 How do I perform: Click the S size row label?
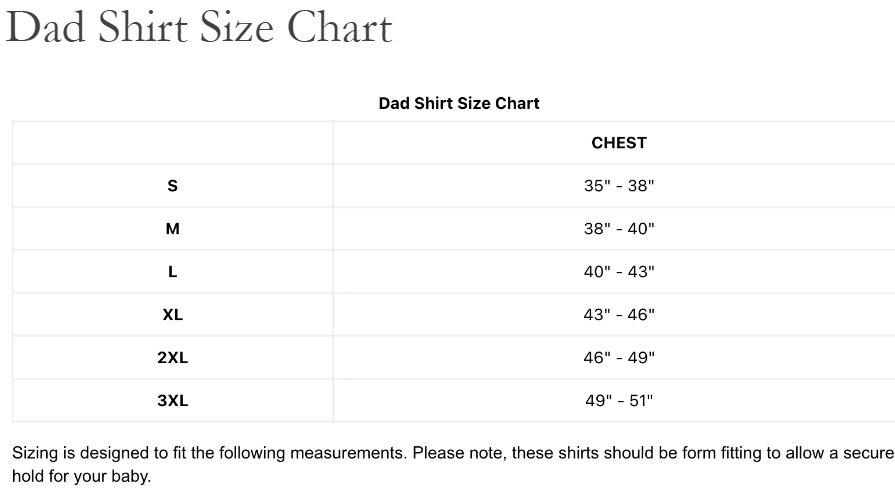point(172,186)
